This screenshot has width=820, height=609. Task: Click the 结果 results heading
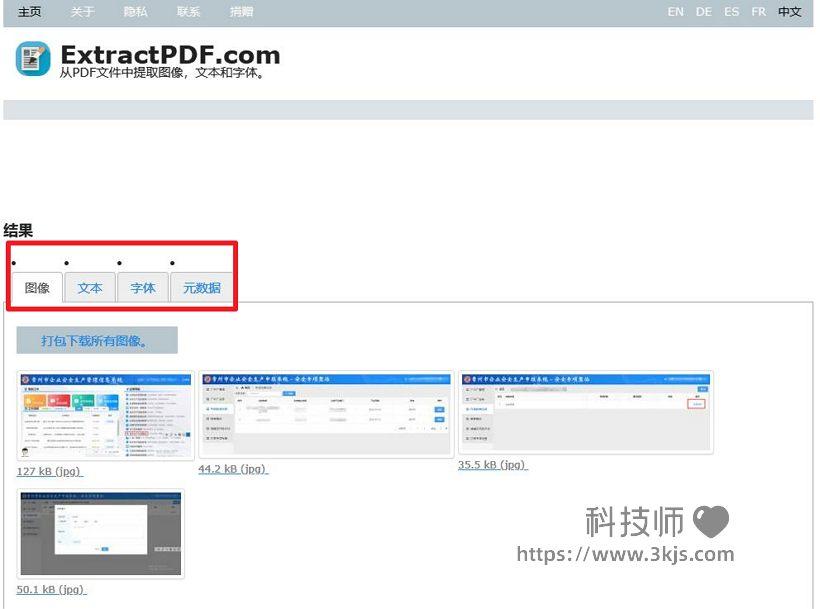[18, 230]
